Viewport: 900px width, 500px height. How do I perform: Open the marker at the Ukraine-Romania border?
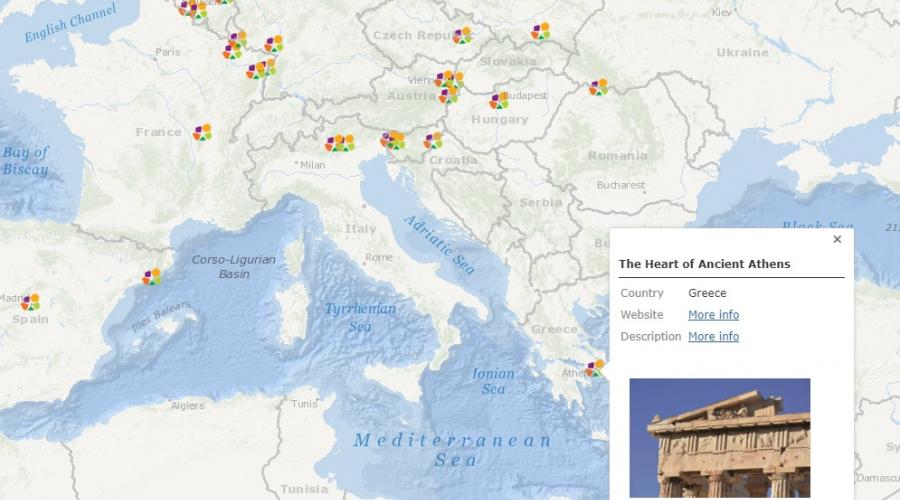598,87
